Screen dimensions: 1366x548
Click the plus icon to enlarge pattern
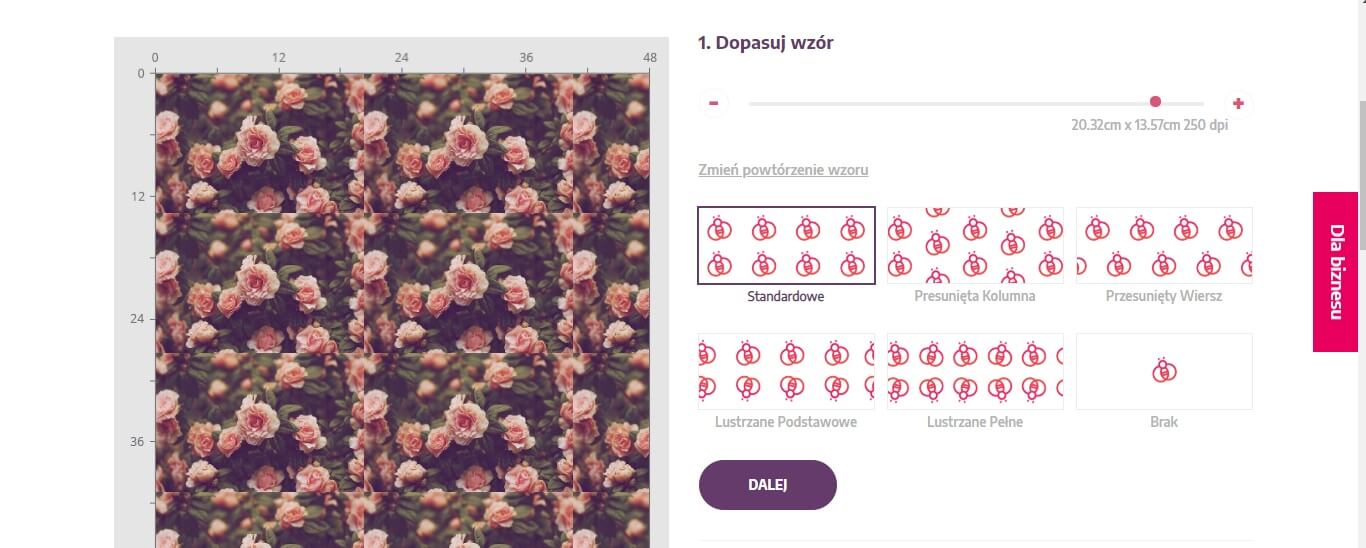tap(1238, 103)
